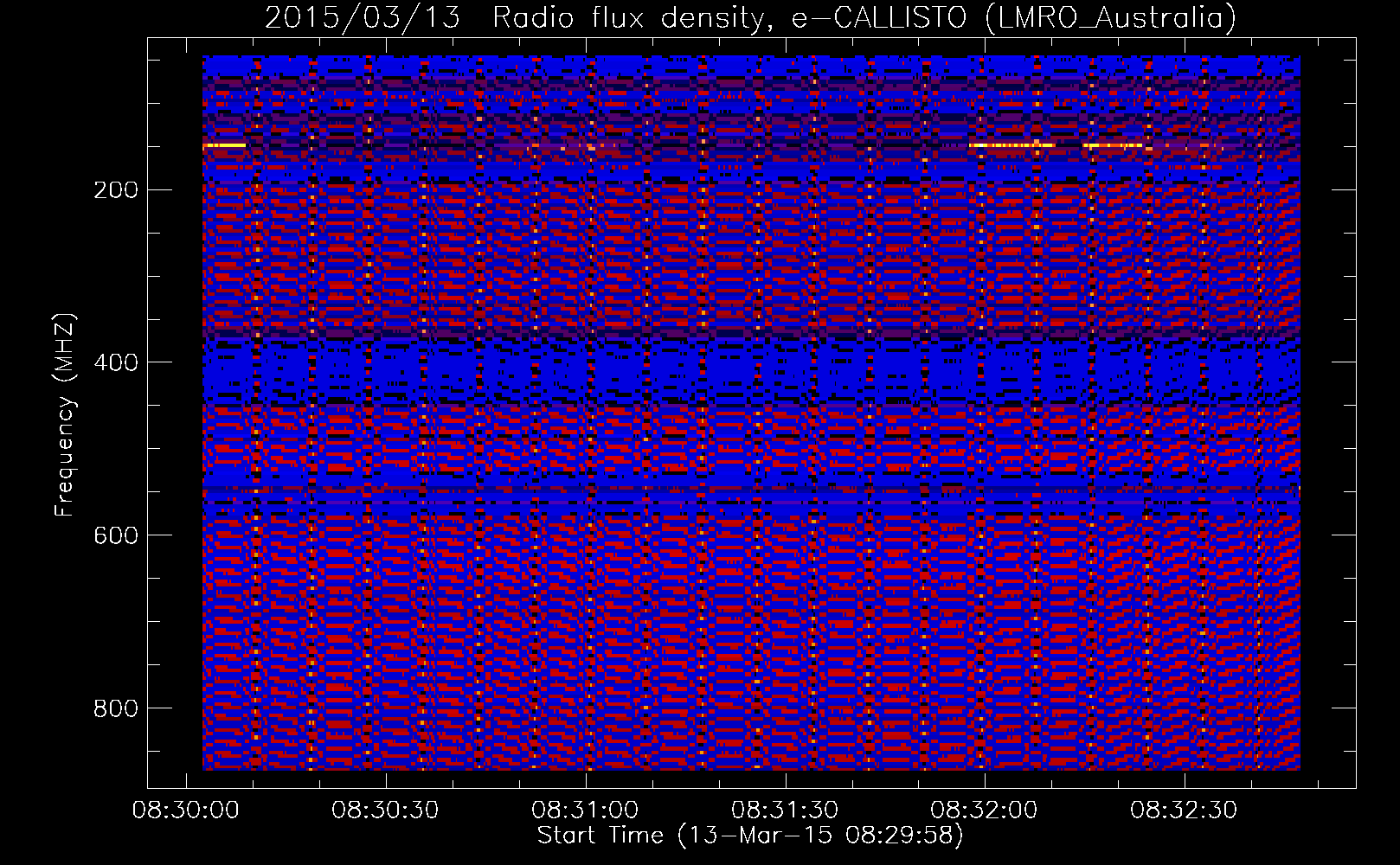The height and width of the screenshot is (865, 1400).
Task: Click the 08:30:30 time tick label
Action: (385, 811)
